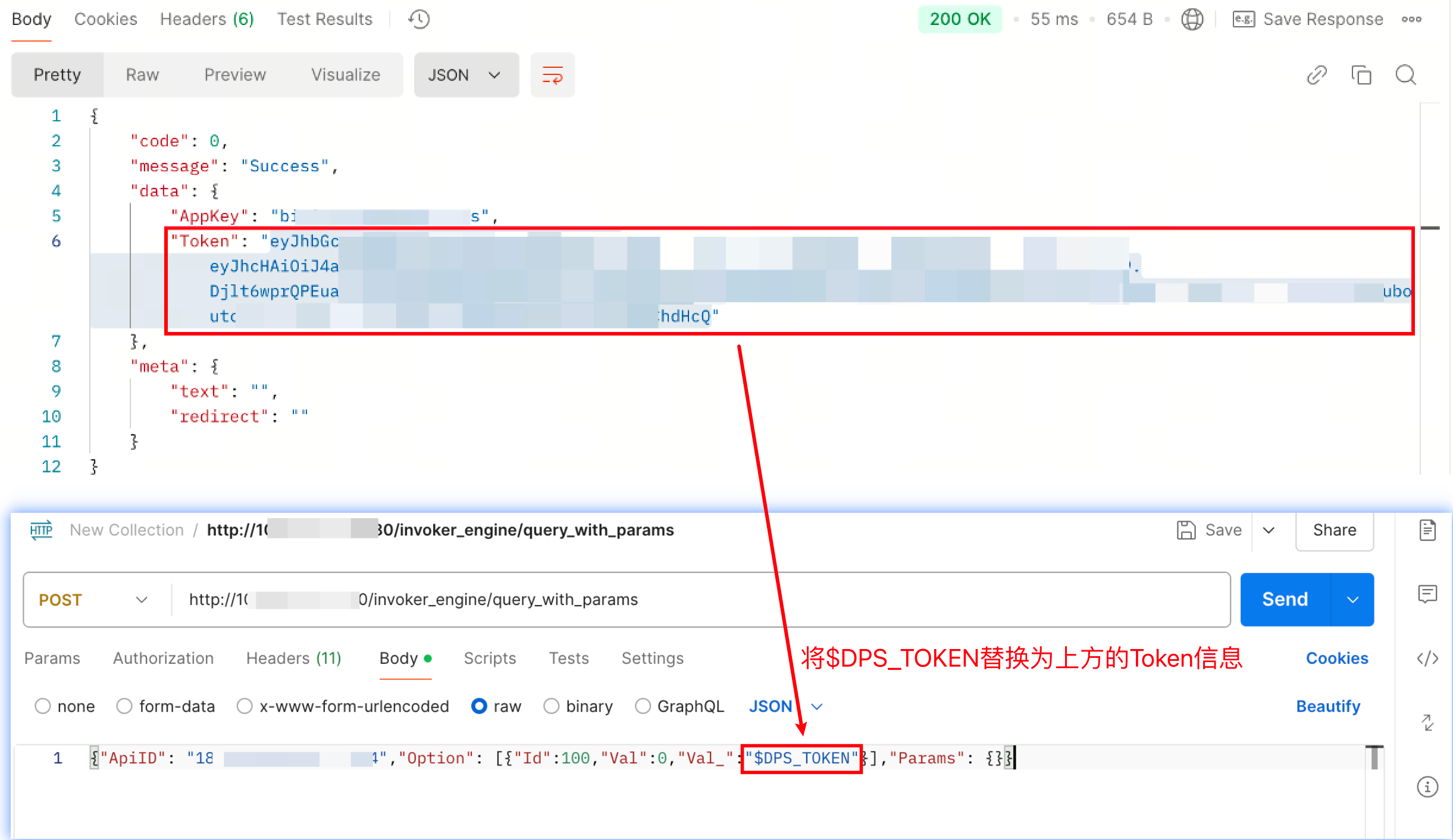
Task: Expand the Save options chevron
Action: (1269, 530)
